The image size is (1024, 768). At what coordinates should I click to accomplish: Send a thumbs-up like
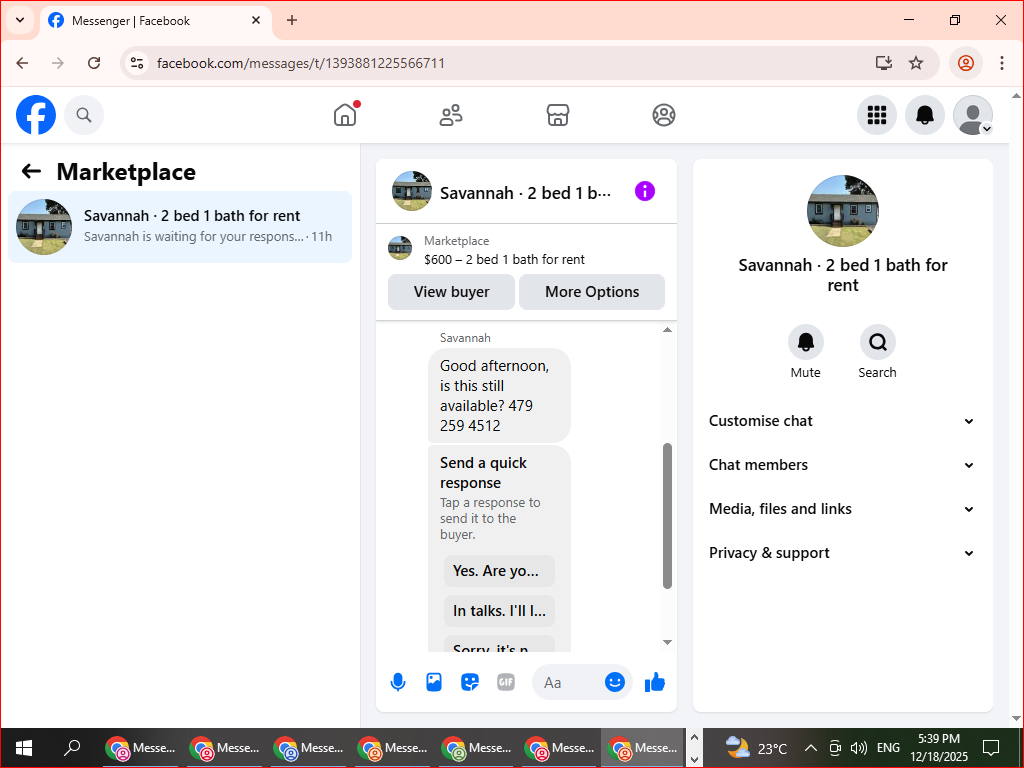coord(654,682)
